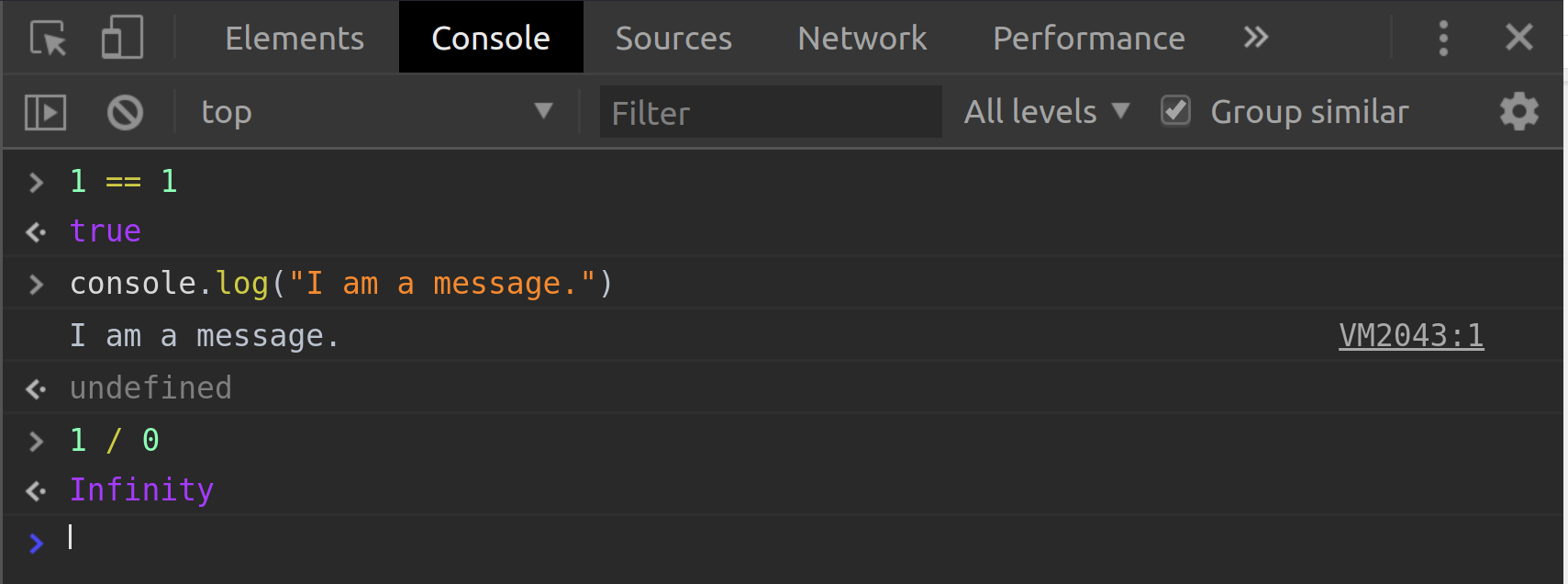Open the VM2043:1 source link
Image resolution: width=1568 pixels, height=584 pixels.
coord(1410,336)
